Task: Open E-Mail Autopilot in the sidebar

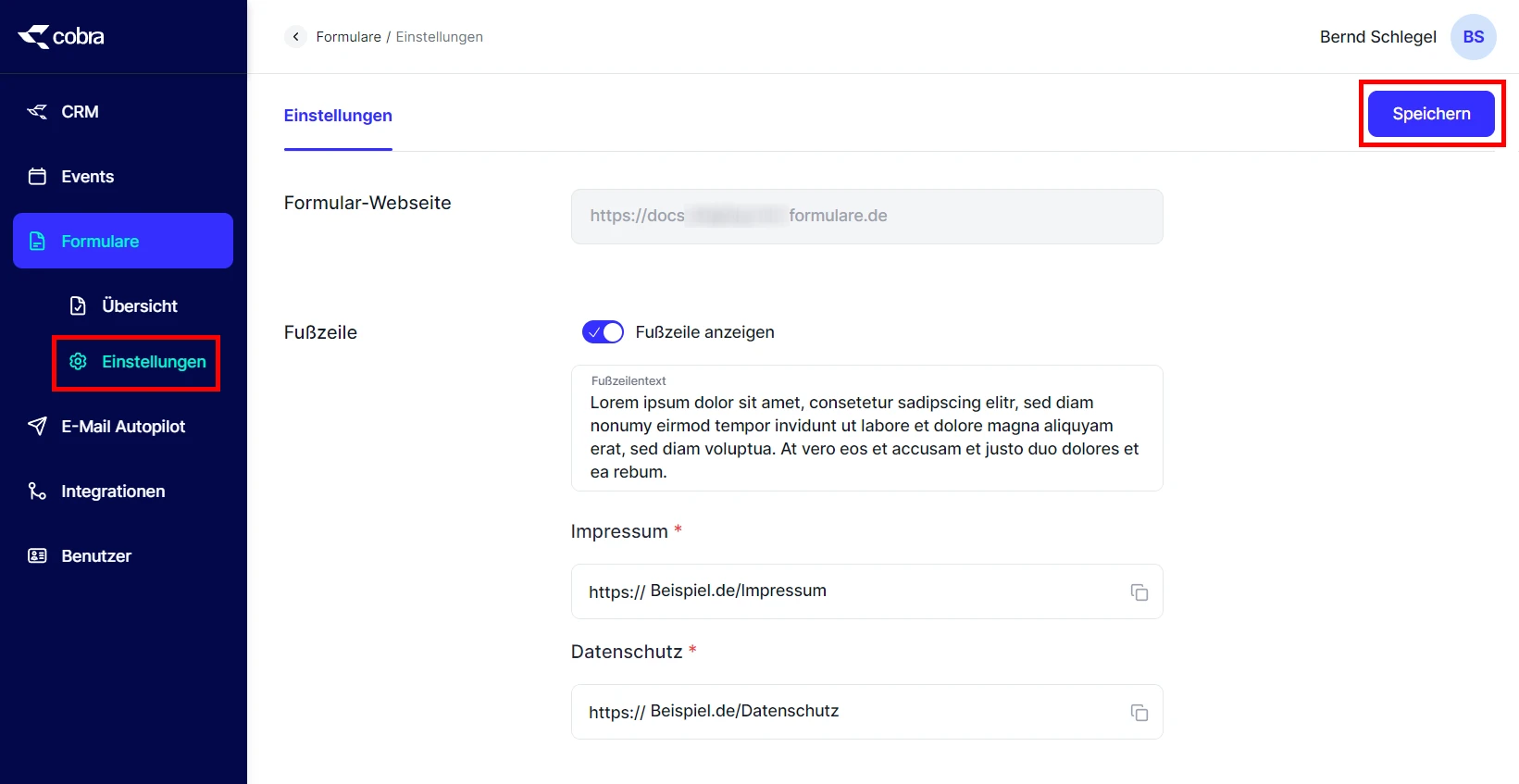Action: coord(123,427)
